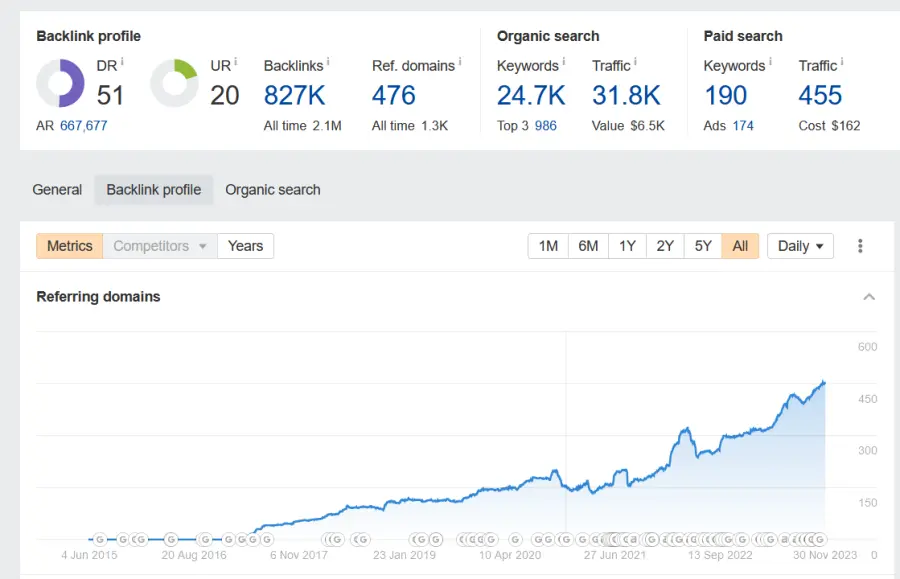Screen dimensions: 900x579
Task: Click the info icon next to DR
Action: 123,62
